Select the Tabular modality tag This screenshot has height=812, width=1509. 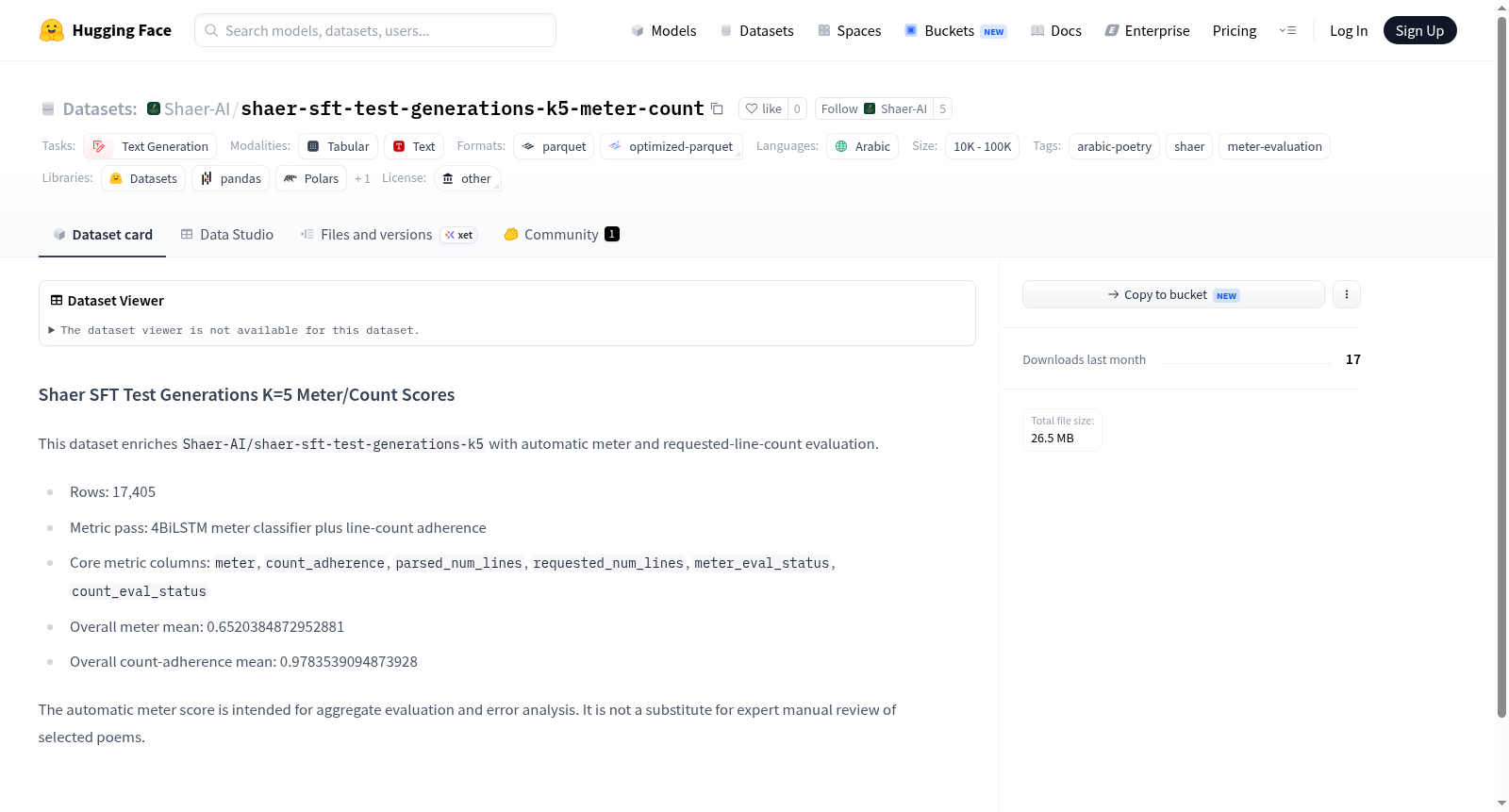[x=339, y=146]
